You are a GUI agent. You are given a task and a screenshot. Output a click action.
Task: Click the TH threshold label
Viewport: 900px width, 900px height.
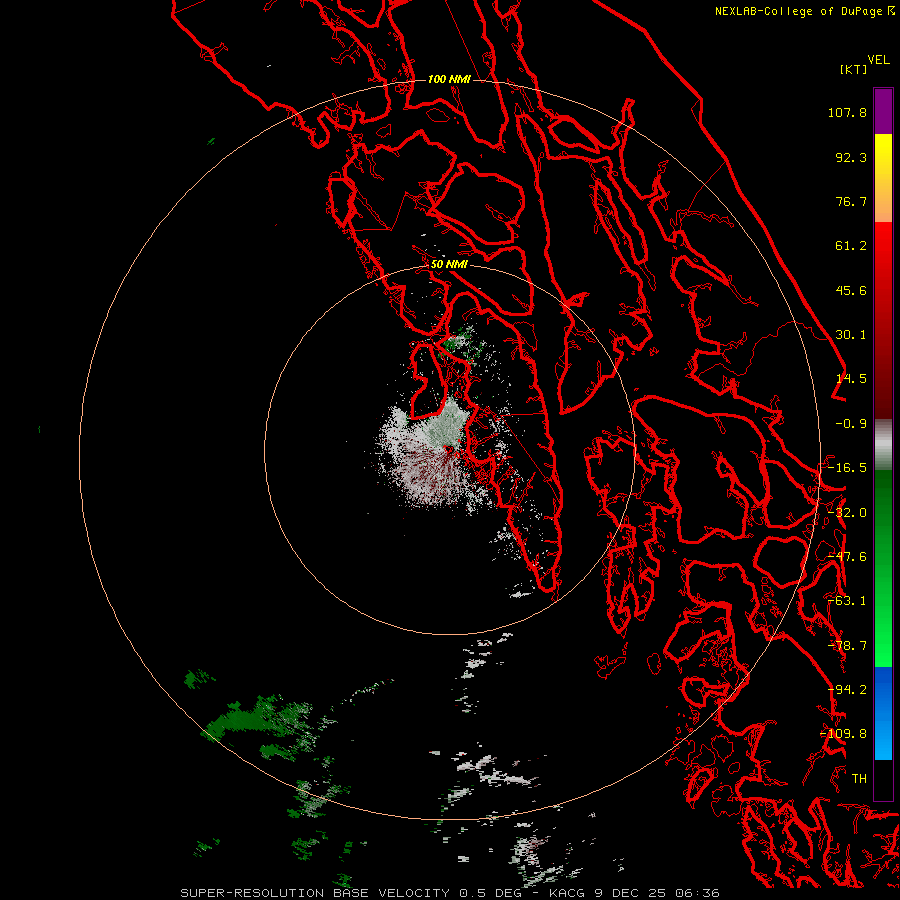coord(859,779)
